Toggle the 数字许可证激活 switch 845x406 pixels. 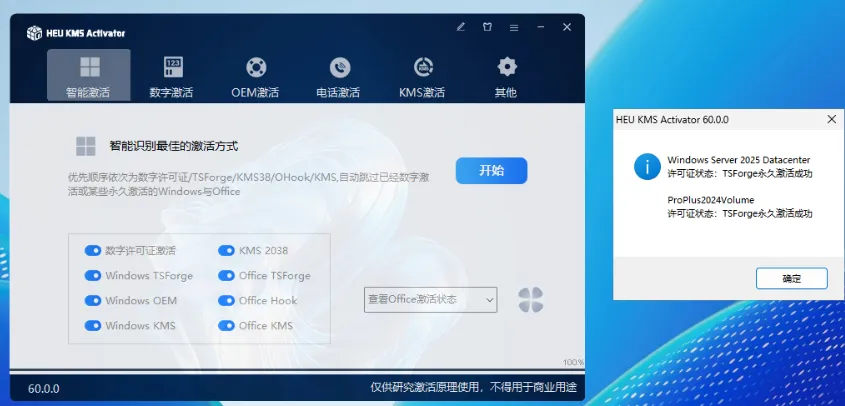coord(93,251)
